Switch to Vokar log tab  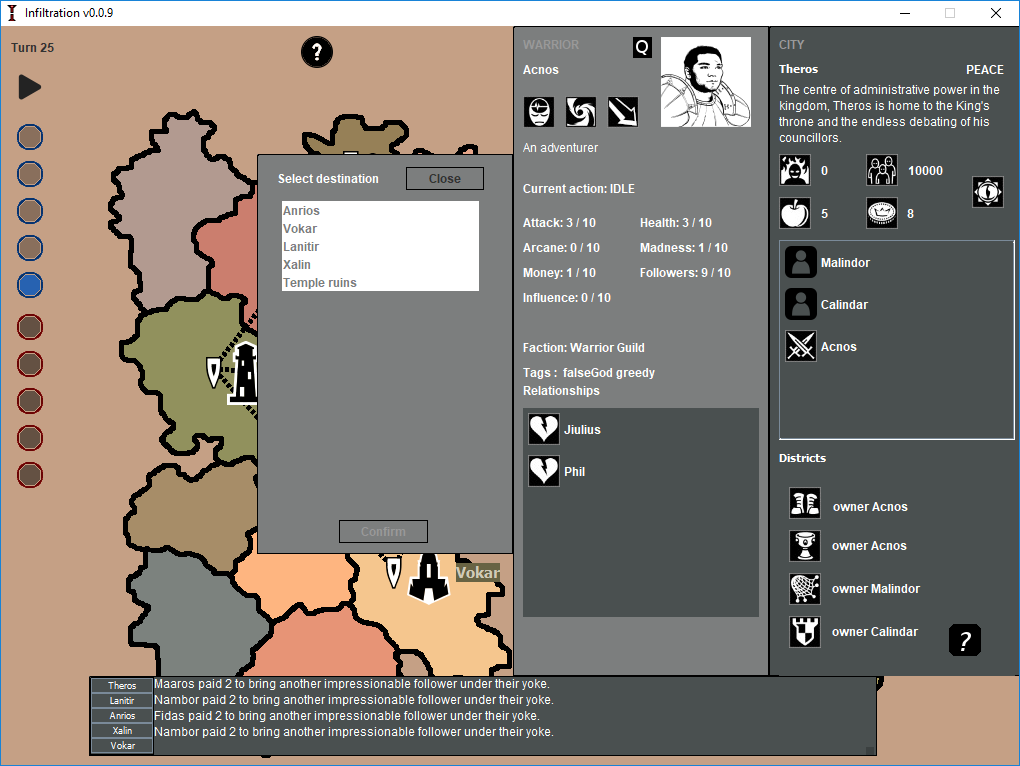click(122, 745)
